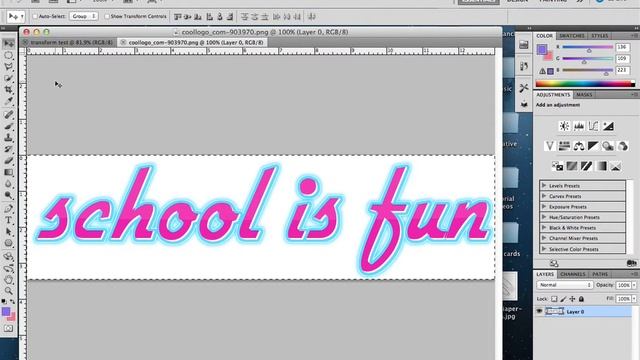Select Layer 0 thumbnail

(x=554, y=311)
